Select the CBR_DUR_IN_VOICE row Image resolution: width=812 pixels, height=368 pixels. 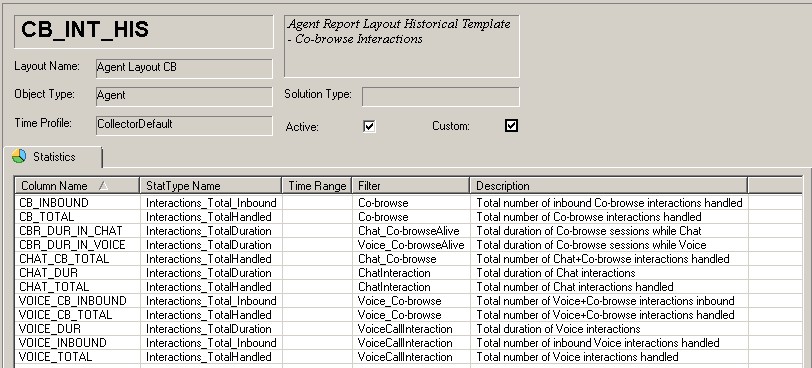409,245
